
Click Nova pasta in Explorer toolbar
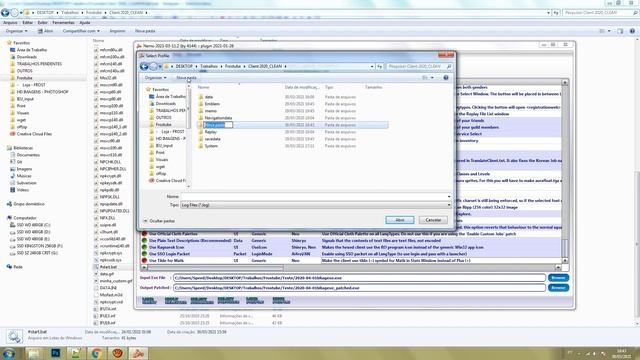pos(145,31)
